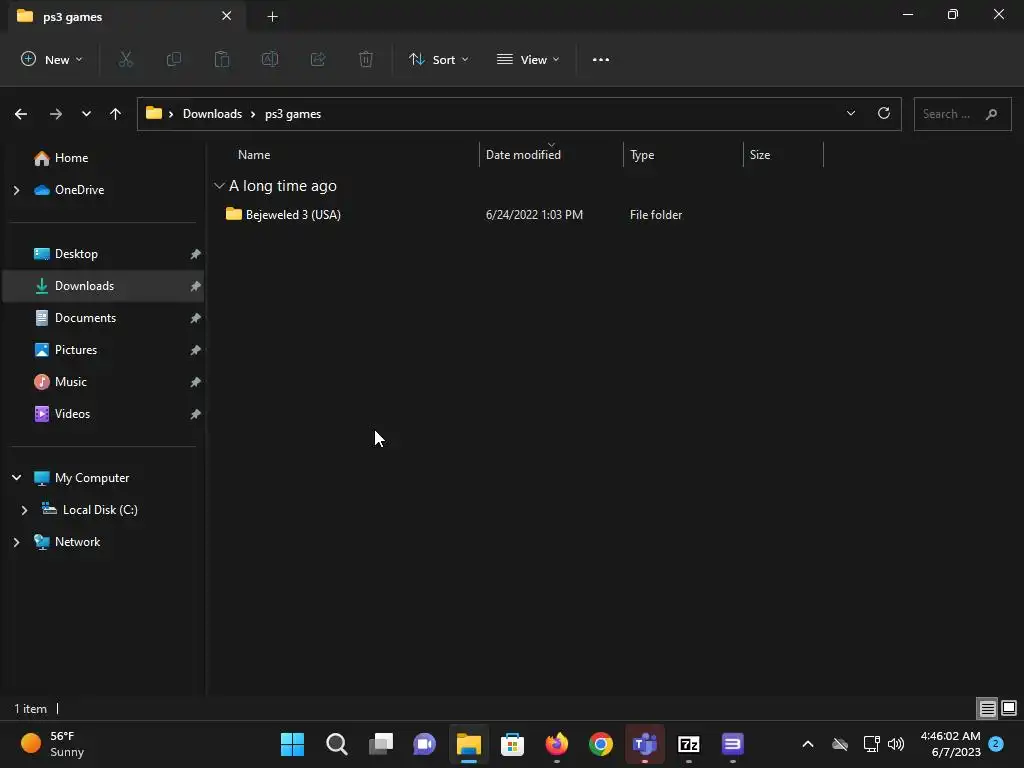Switch to large thumbnails view icon in status bar
Screen dimensions: 1024x768
pyautogui.click(x=1009, y=708)
